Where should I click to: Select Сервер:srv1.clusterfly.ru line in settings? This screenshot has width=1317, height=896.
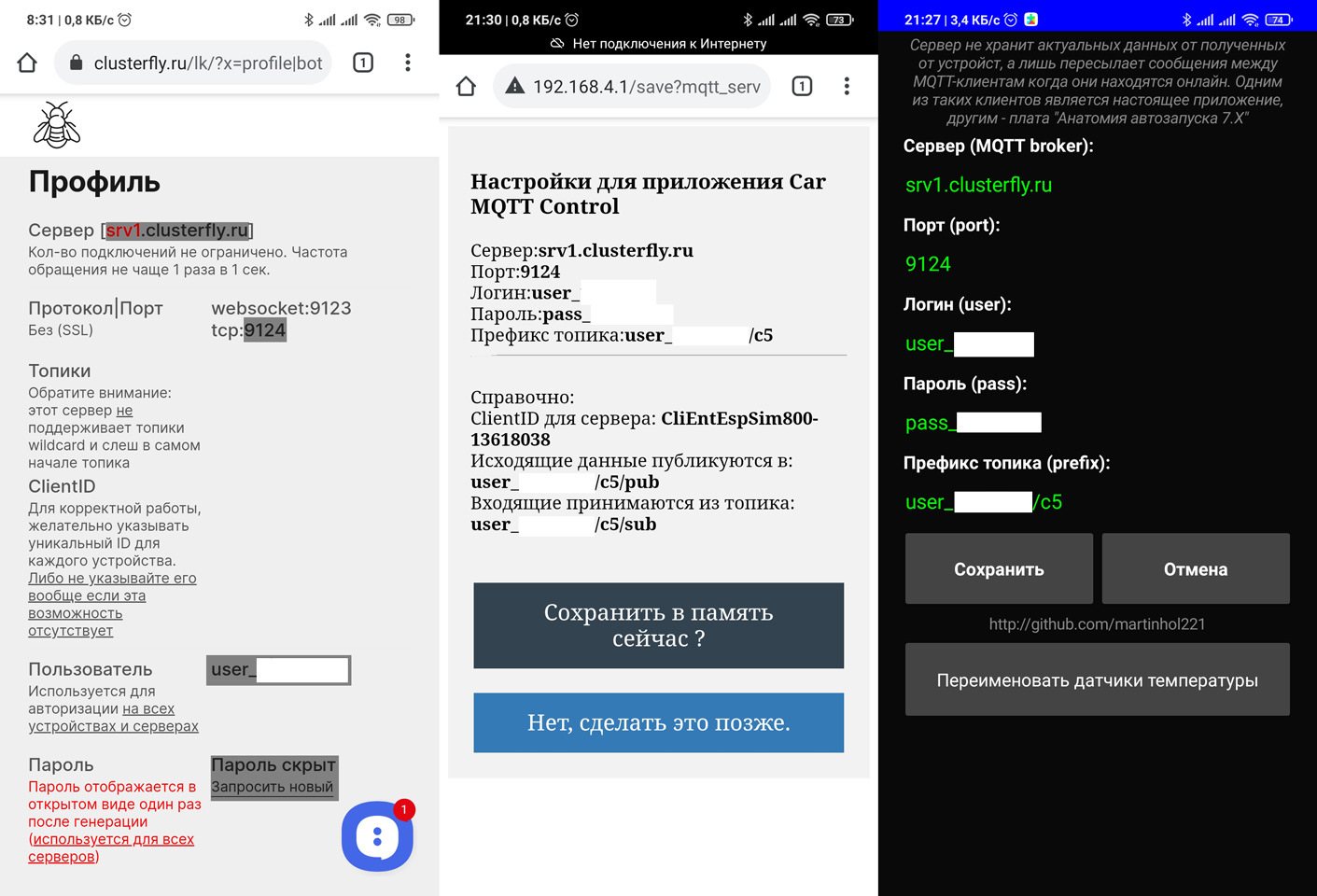coord(581,250)
